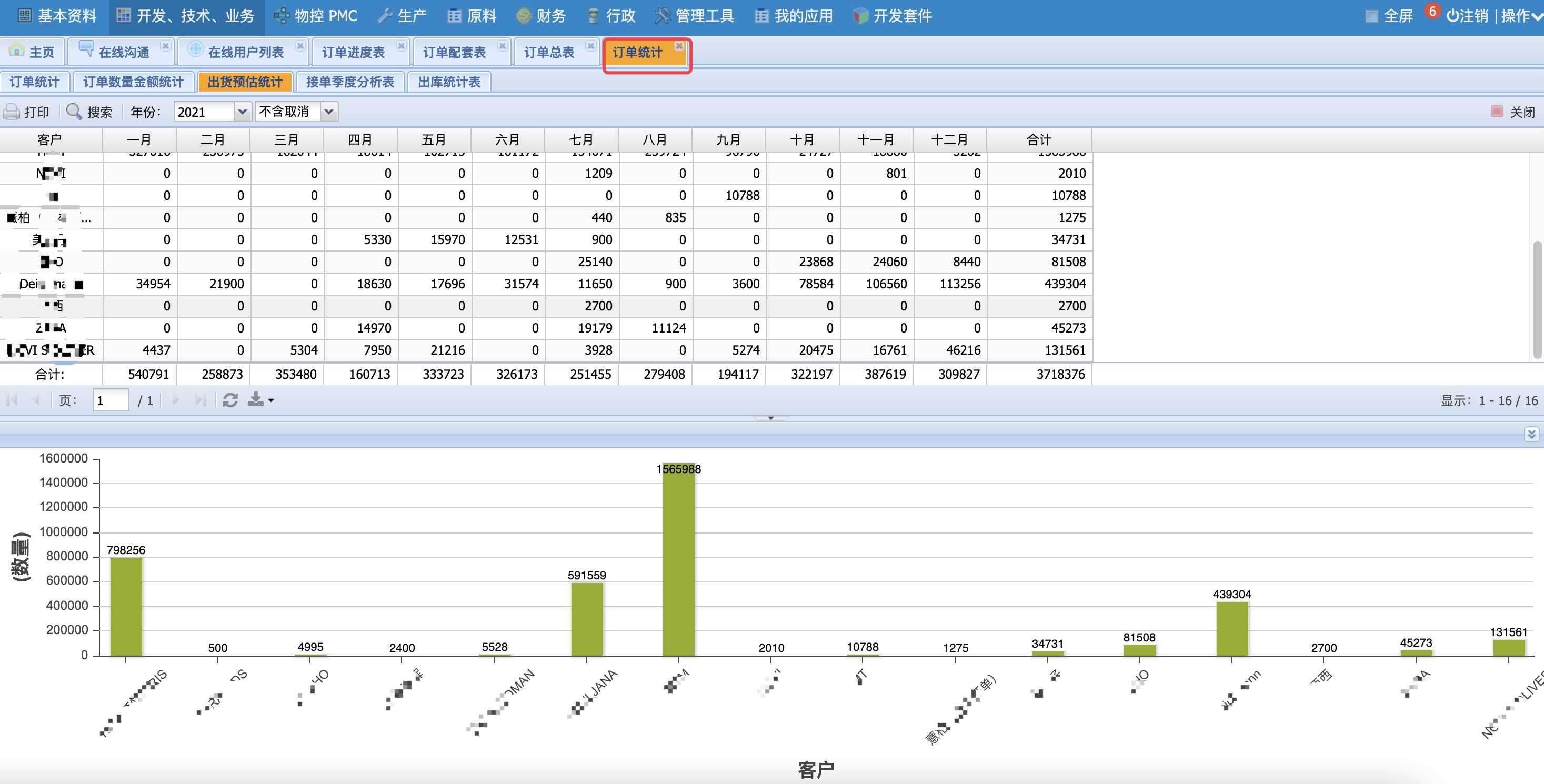This screenshot has width=1544, height=784.
Task: Close the 在线沟通 tab
Action: click(166, 46)
